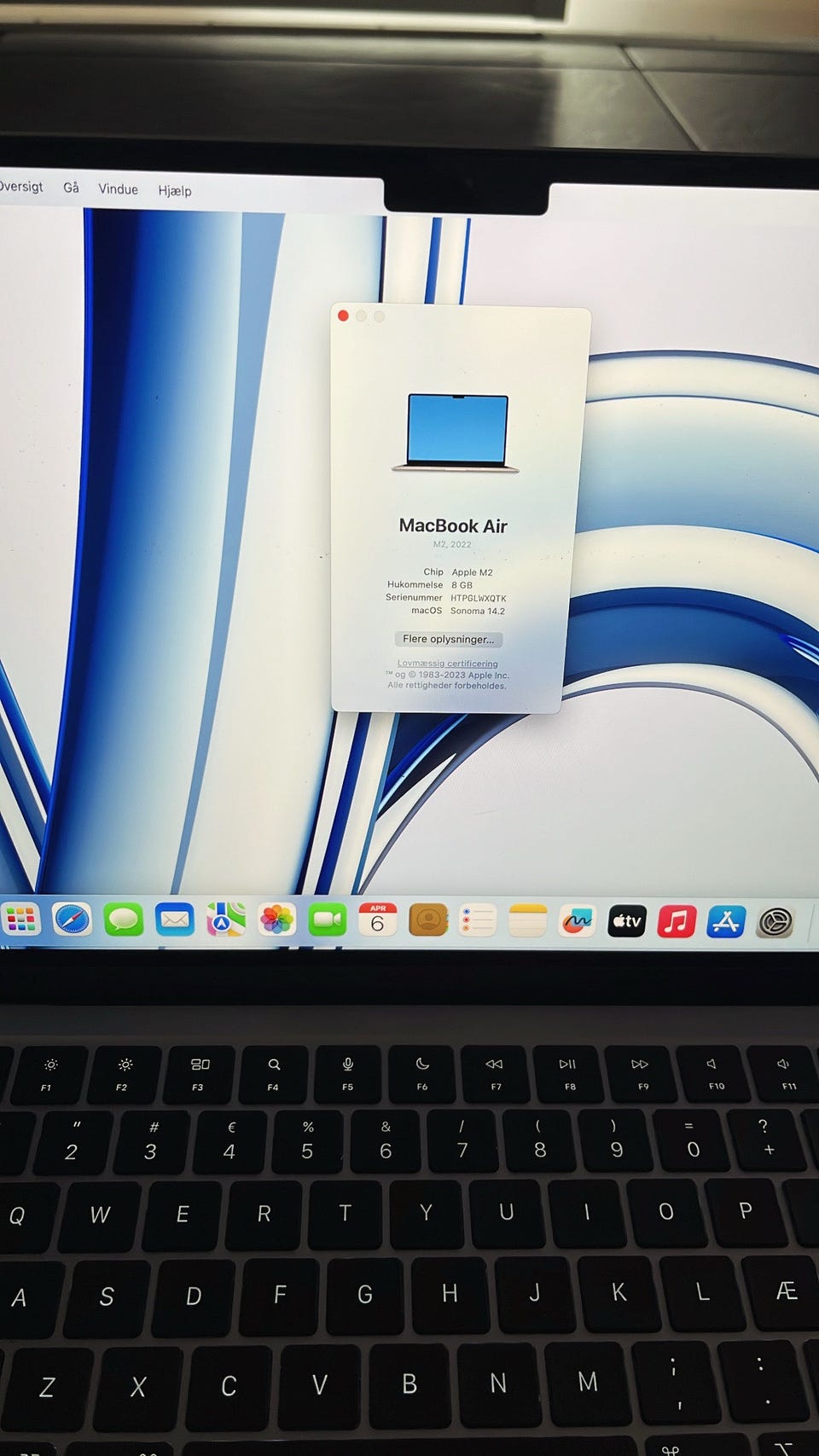This screenshot has height=1456, width=819.
Task: Launch Safari from the Dock
Action: pos(72,919)
